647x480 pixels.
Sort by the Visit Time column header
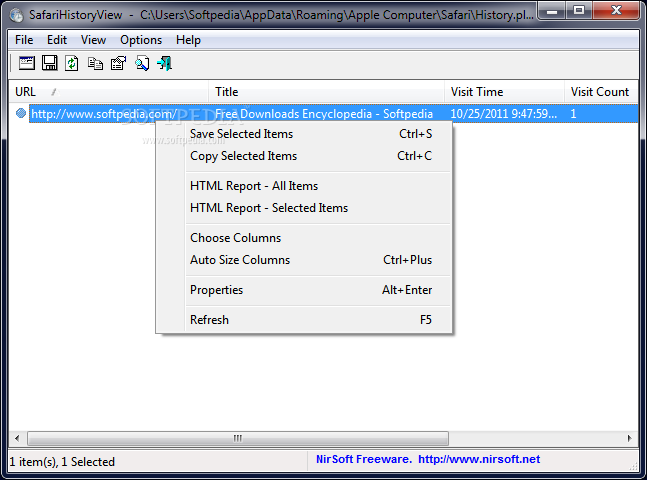(x=504, y=92)
